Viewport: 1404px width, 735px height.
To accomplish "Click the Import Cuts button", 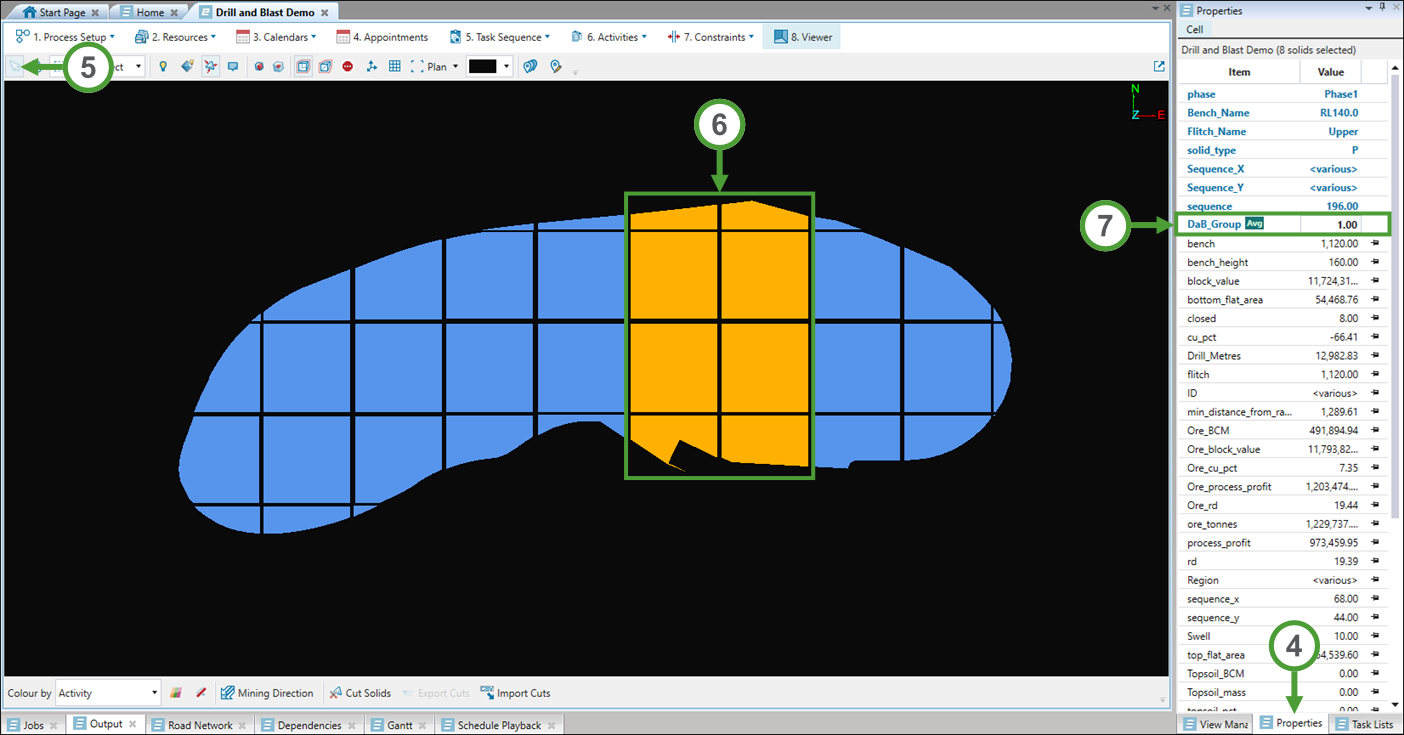I will [x=516, y=693].
